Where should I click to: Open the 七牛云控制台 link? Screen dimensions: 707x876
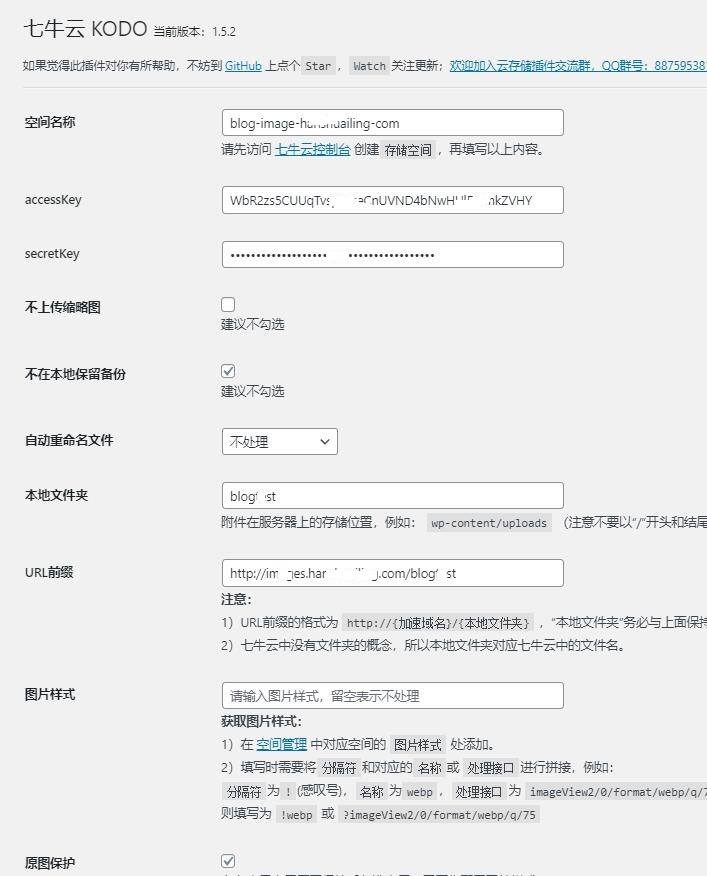tap(312, 150)
